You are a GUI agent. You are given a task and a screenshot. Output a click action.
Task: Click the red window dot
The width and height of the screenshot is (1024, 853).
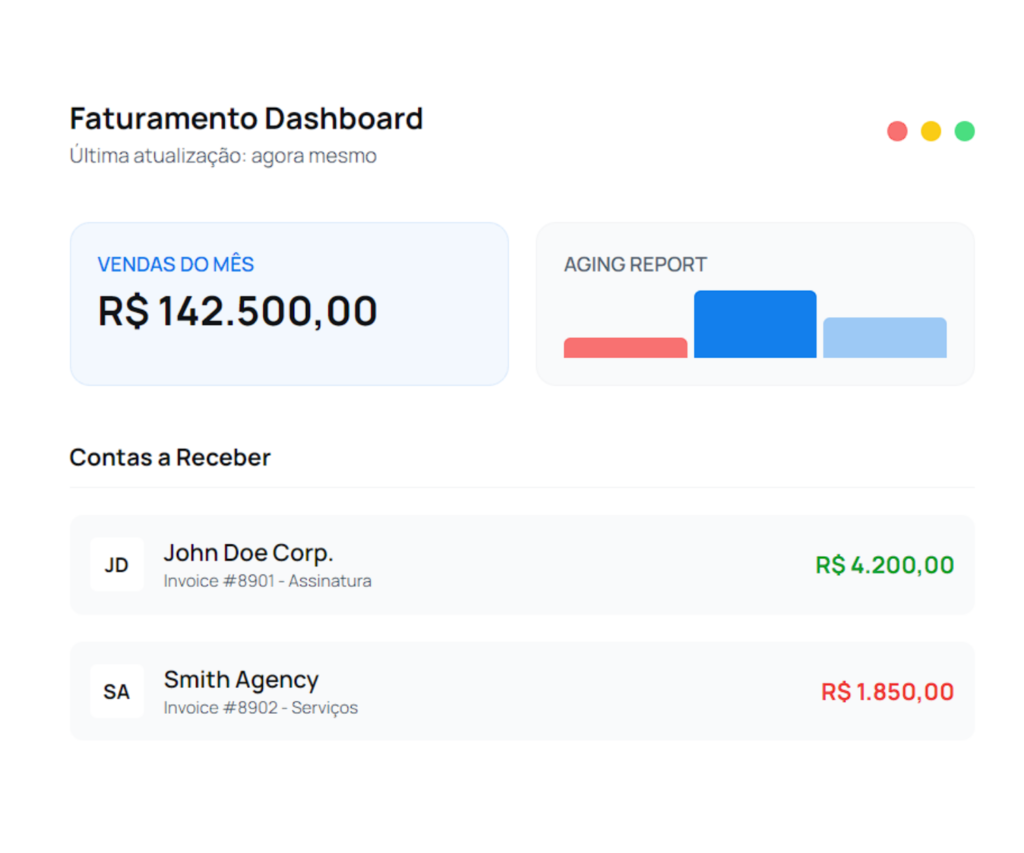click(x=897, y=131)
